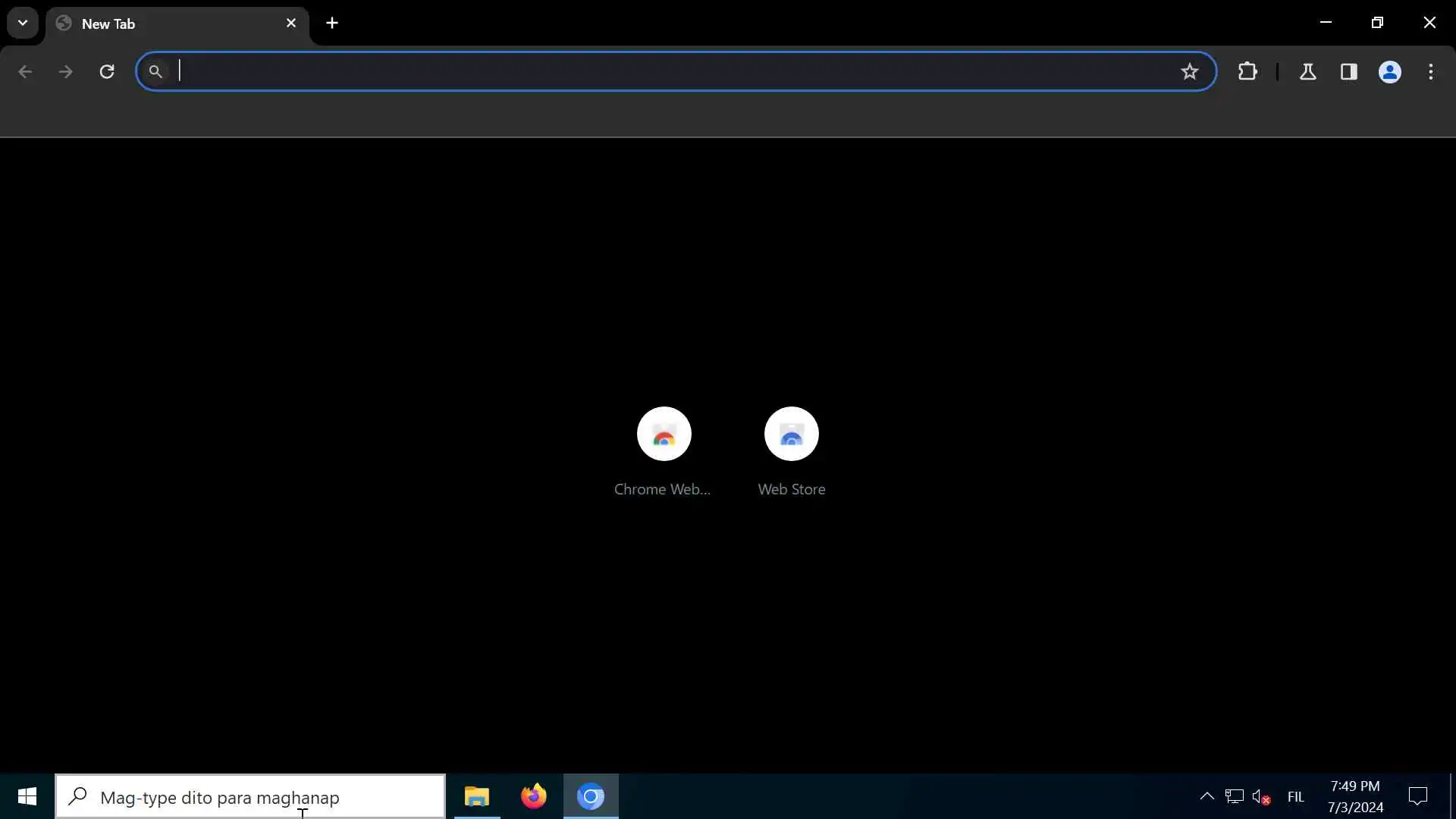
Task: Open a new tab with plus button
Action: click(332, 23)
